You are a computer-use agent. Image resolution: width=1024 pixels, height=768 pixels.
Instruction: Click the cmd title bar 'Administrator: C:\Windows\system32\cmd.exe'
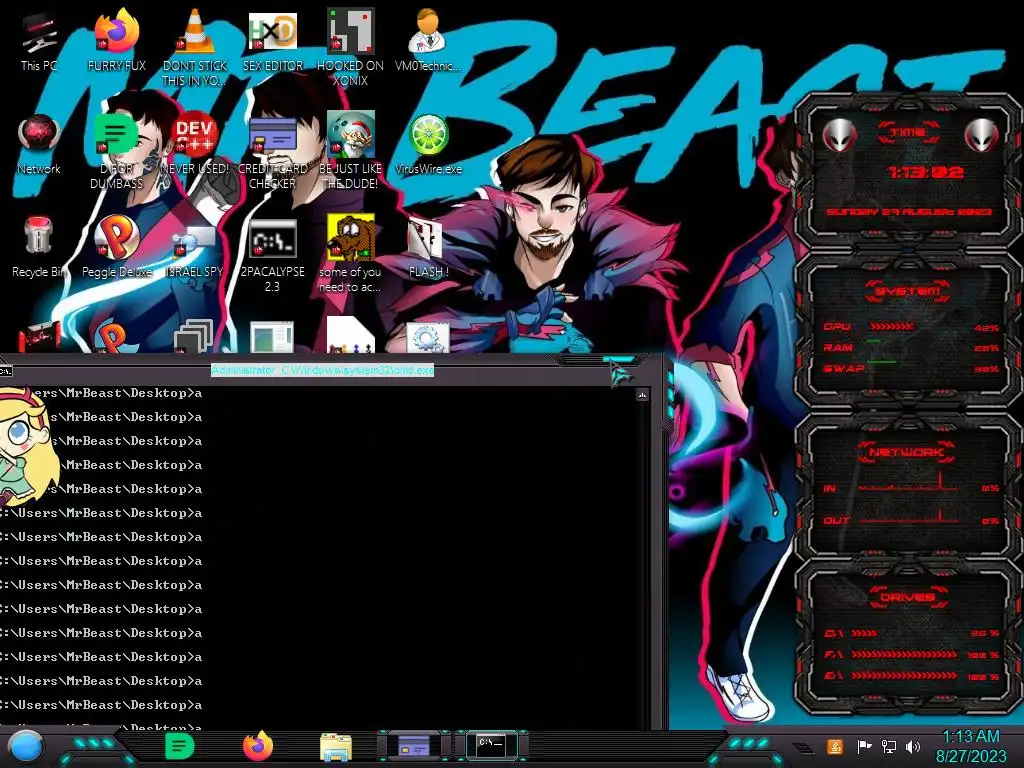pos(323,370)
